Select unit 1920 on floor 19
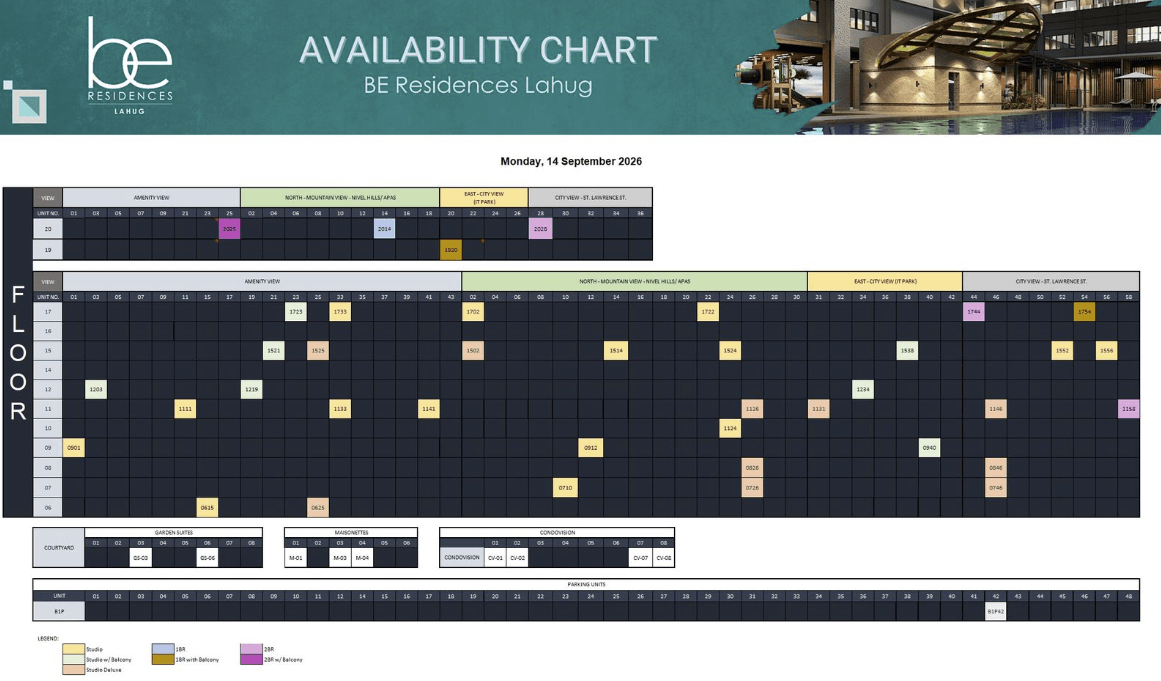 pyautogui.click(x=451, y=249)
